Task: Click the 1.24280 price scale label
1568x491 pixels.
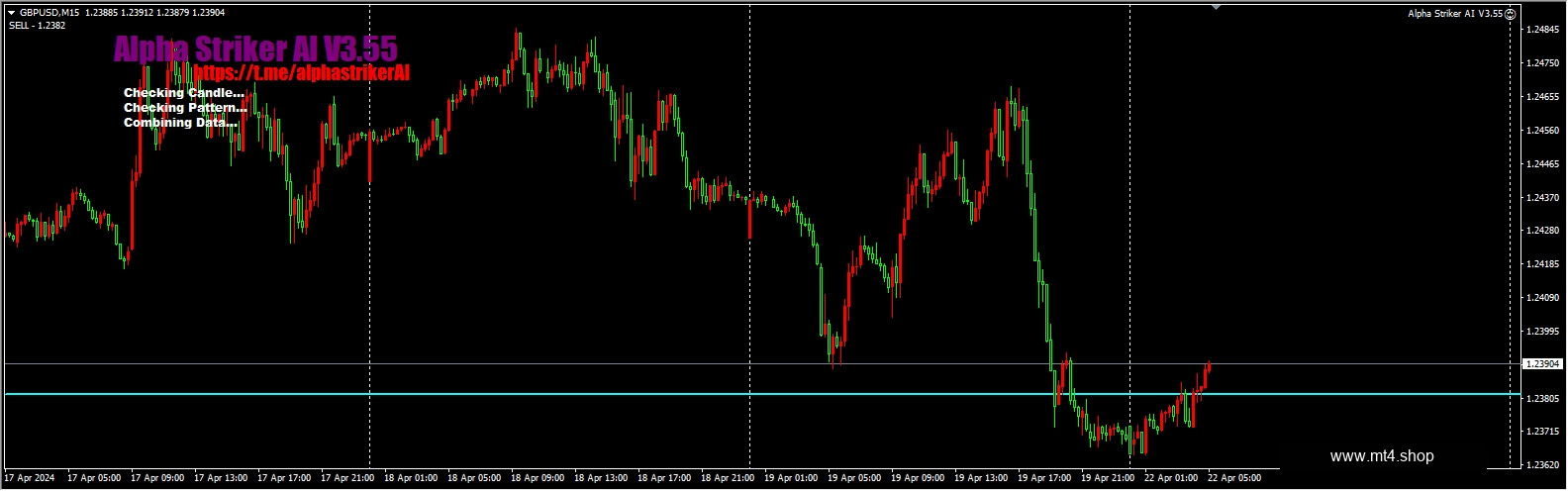Action: tap(1542, 231)
